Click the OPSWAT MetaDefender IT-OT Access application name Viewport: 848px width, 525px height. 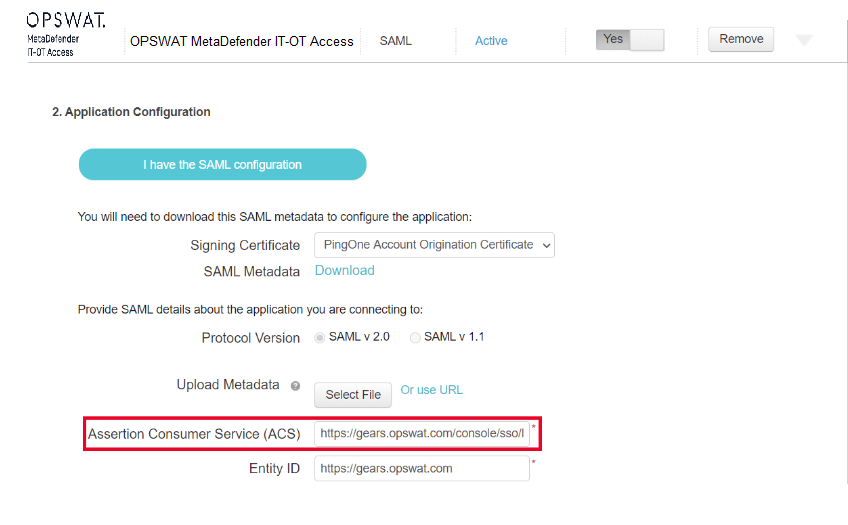point(242,41)
